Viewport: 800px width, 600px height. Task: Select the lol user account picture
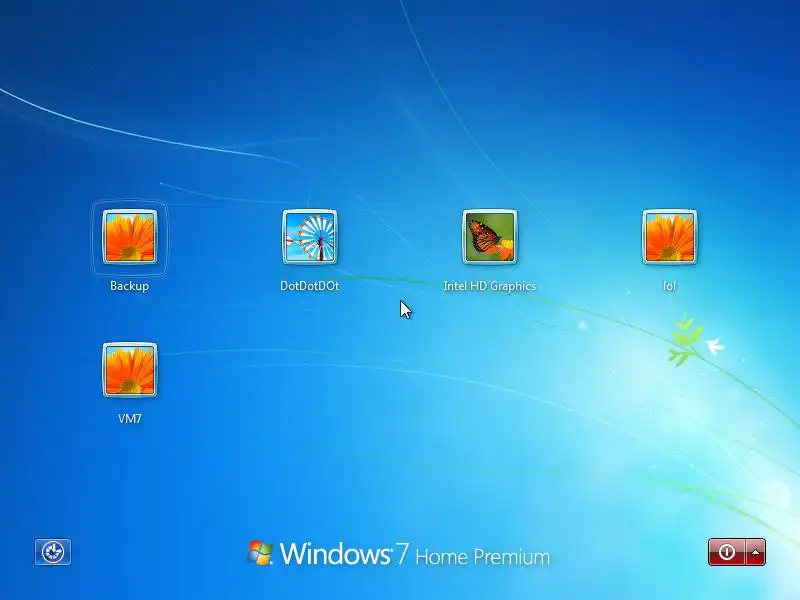[x=669, y=237]
